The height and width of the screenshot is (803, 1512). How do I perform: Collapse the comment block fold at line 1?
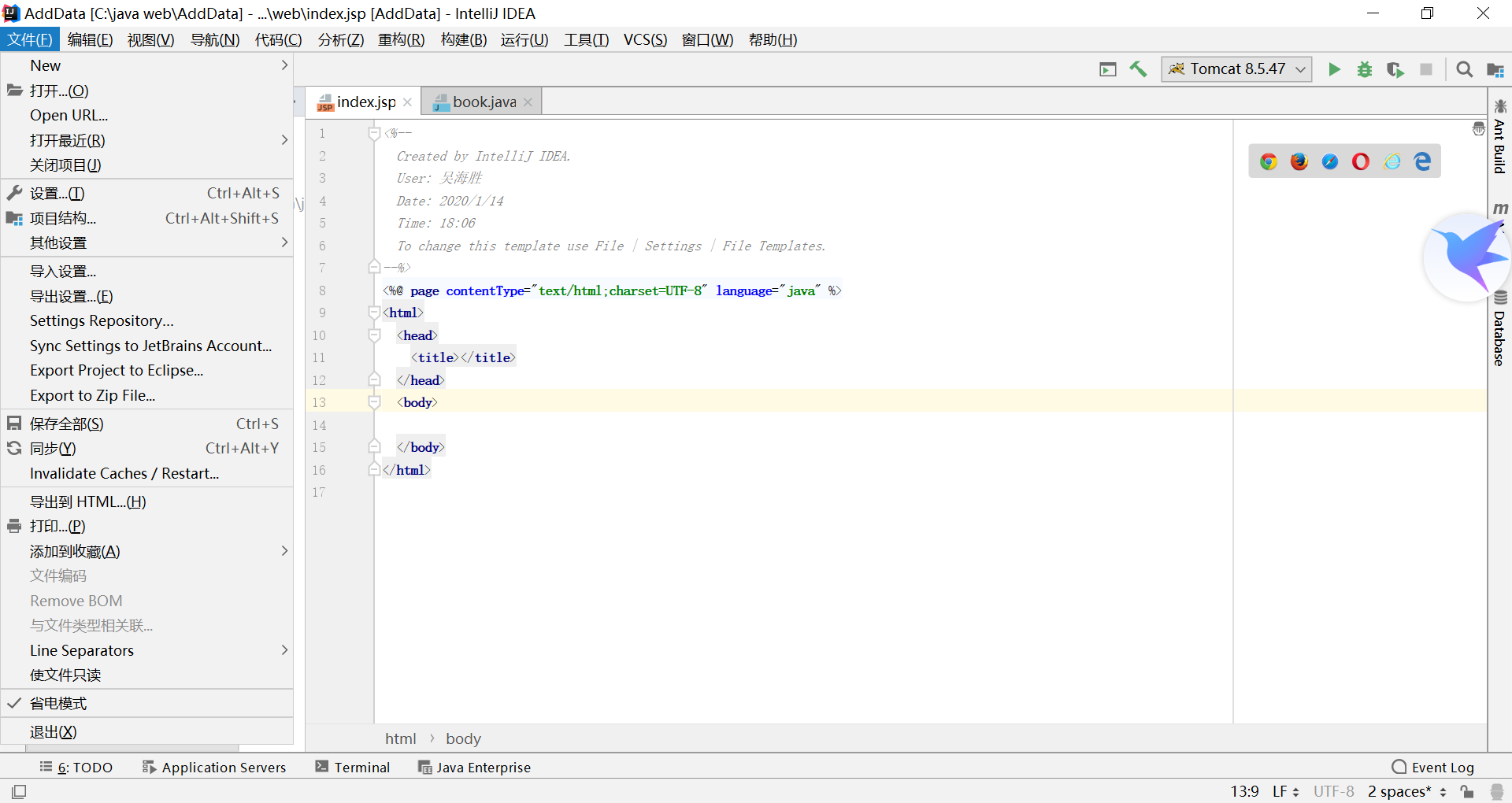(x=374, y=134)
